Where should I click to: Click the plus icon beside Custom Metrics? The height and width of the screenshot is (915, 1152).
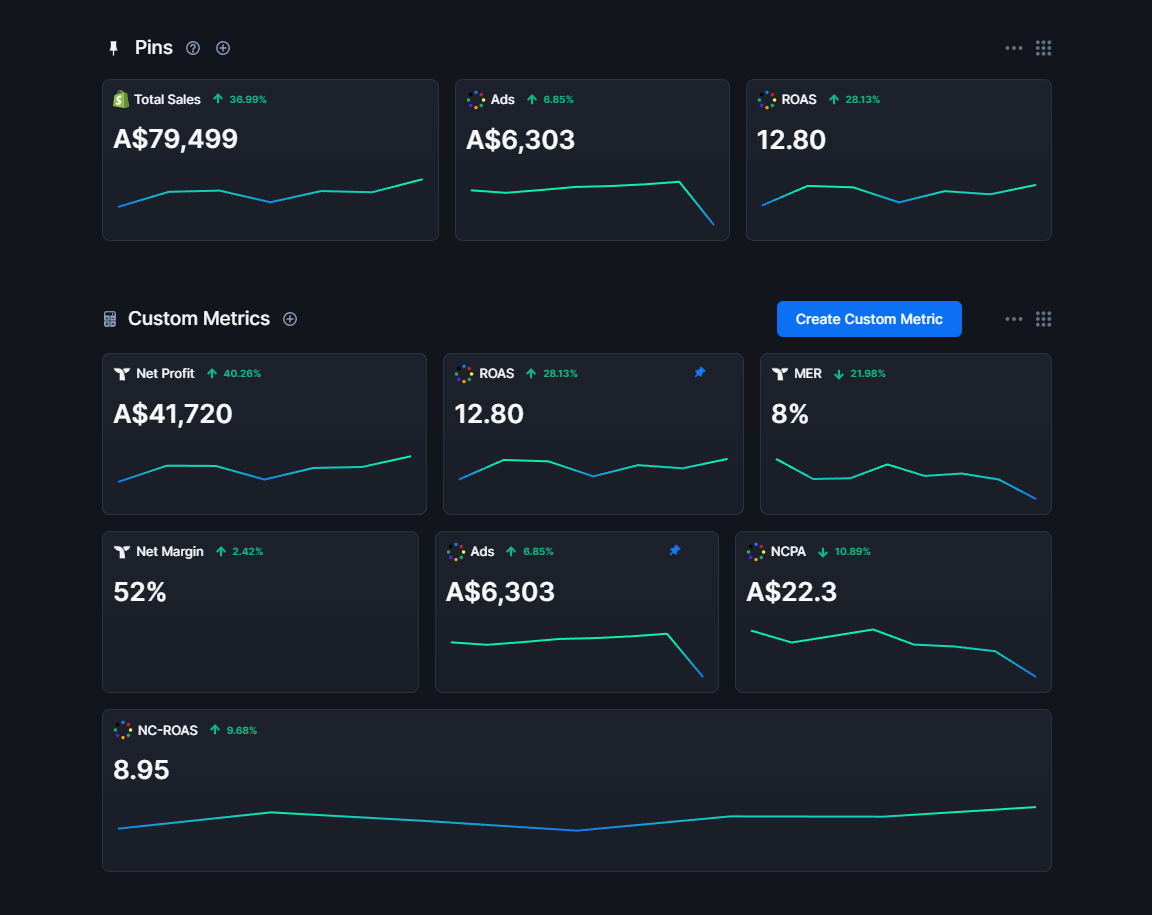(290, 319)
